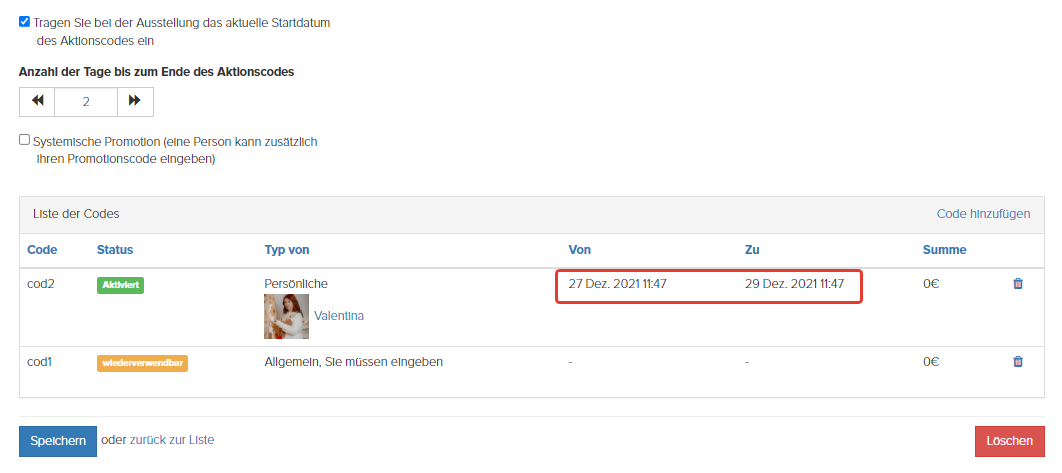This screenshot has height=473, width=1062.
Task: Click the days count input field
Action: [86, 102]
